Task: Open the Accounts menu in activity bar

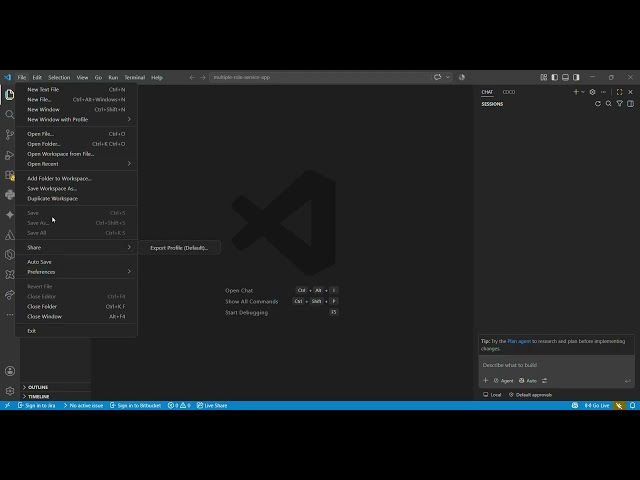Action: pos(10,371)
